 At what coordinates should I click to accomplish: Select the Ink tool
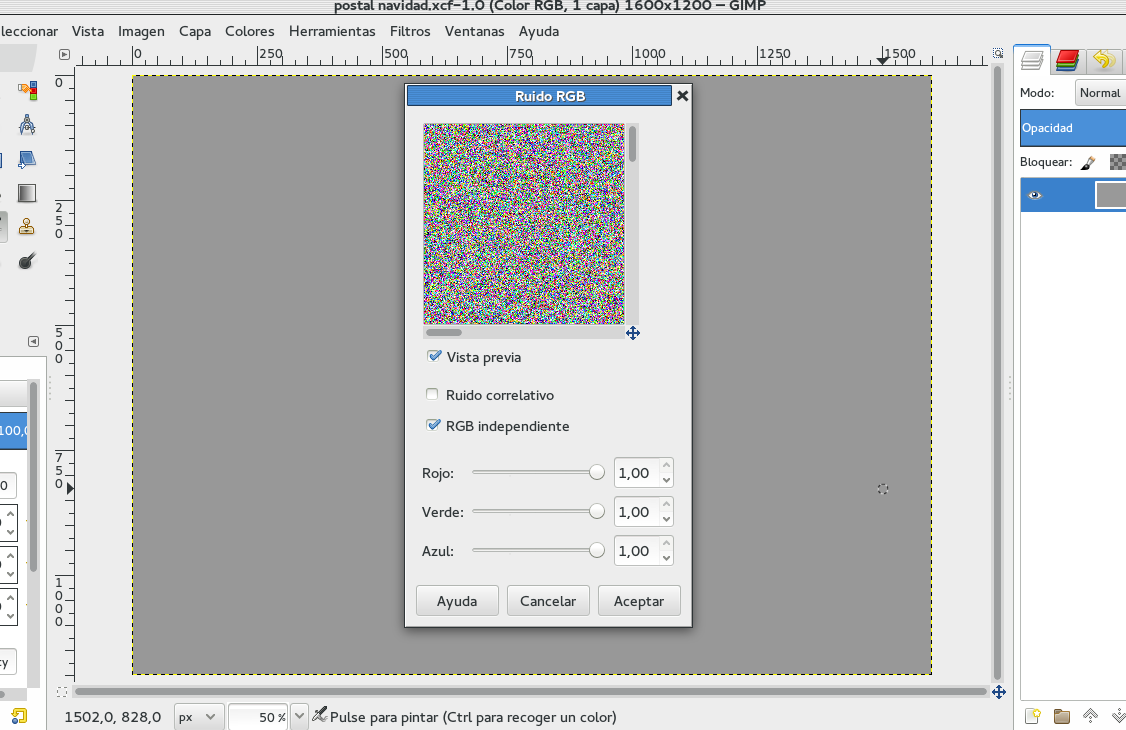coord(27,260)
